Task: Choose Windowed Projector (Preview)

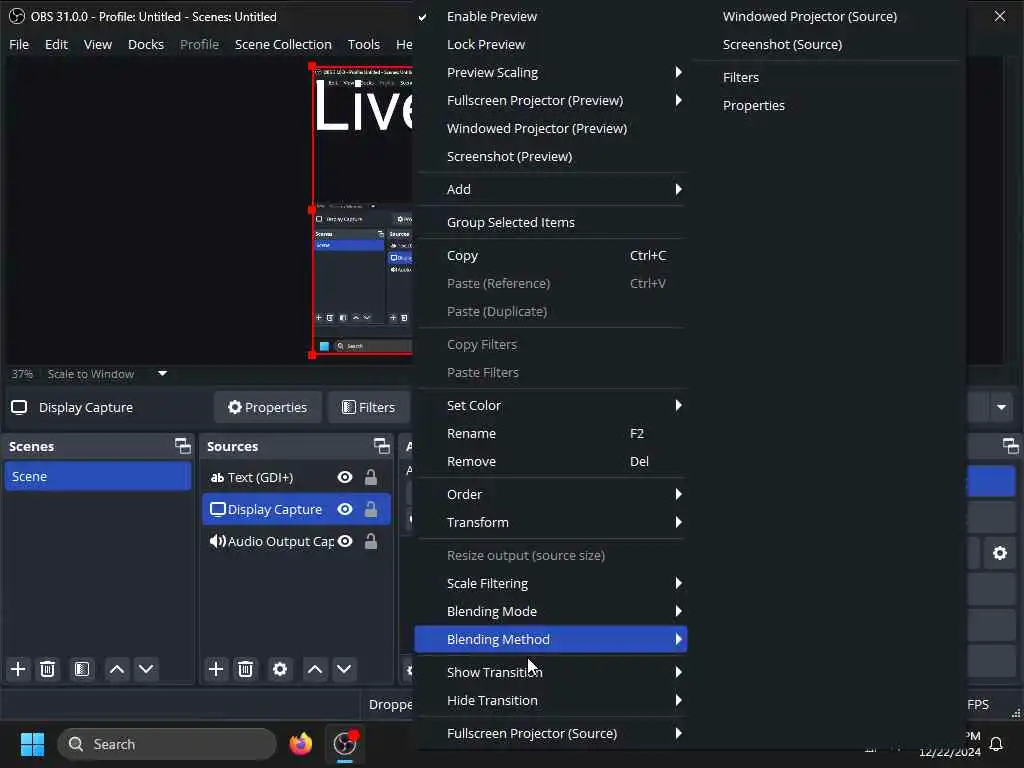Action: coord(551,129)
